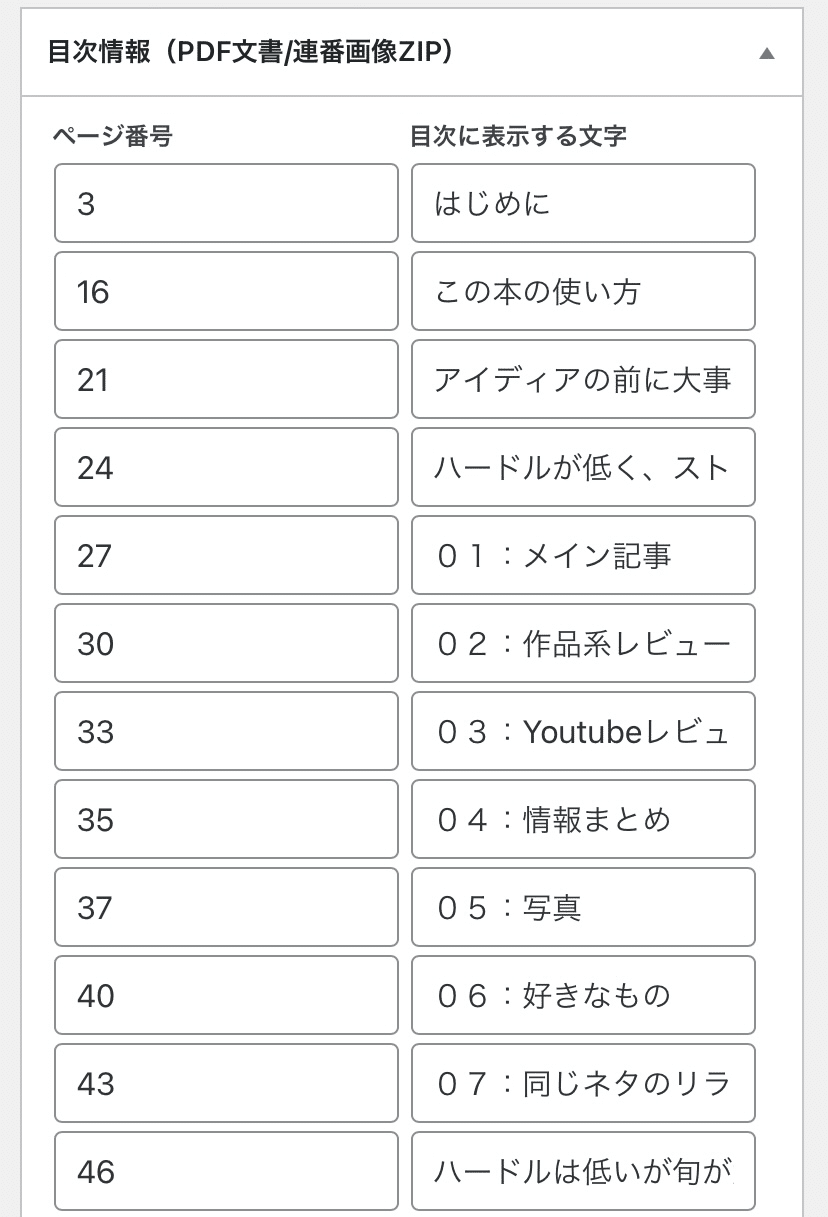Click the ０４：情報まとめ text field
The width and height of the screenshot is (828, 1217).
click(x=583, y=819)
